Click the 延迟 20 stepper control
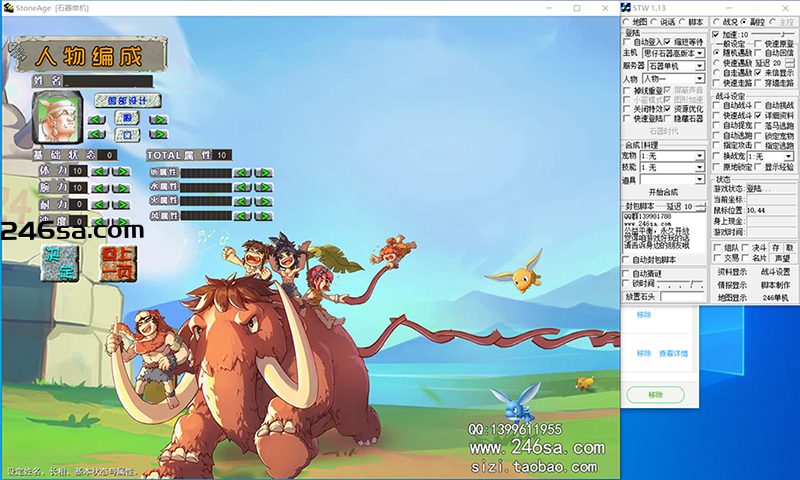 [x=790, y=63]
